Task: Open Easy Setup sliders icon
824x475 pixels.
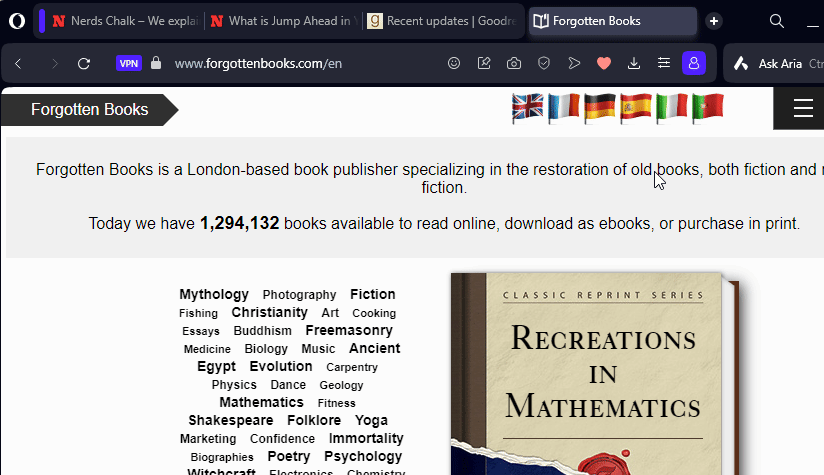Action: (664, 64)
